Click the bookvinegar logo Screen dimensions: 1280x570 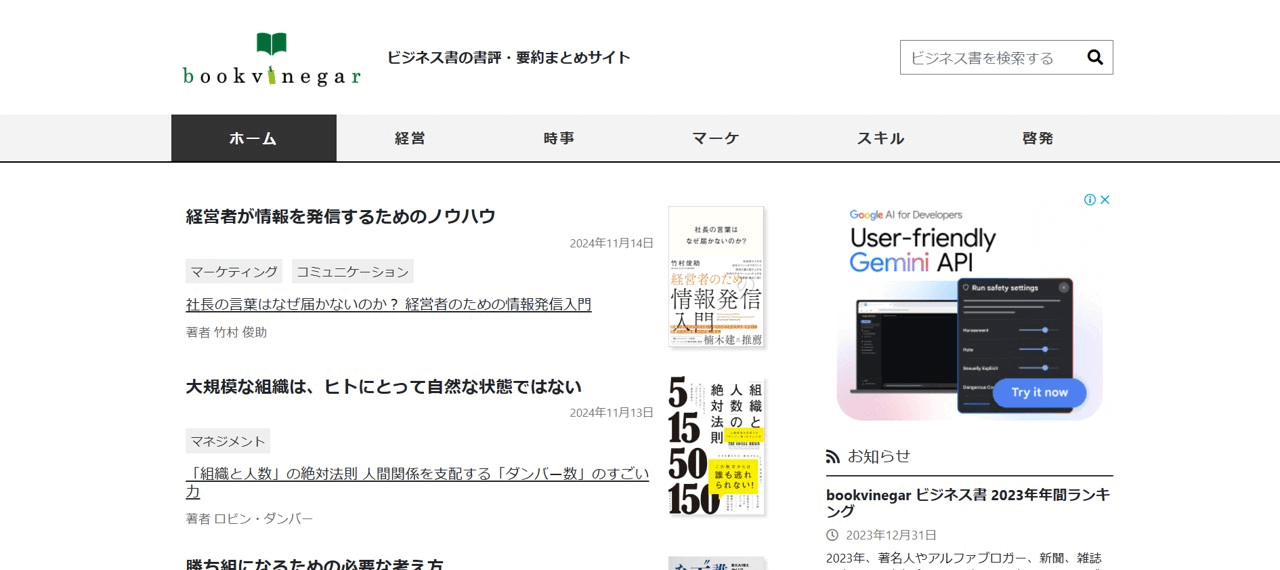pos(271,59)
